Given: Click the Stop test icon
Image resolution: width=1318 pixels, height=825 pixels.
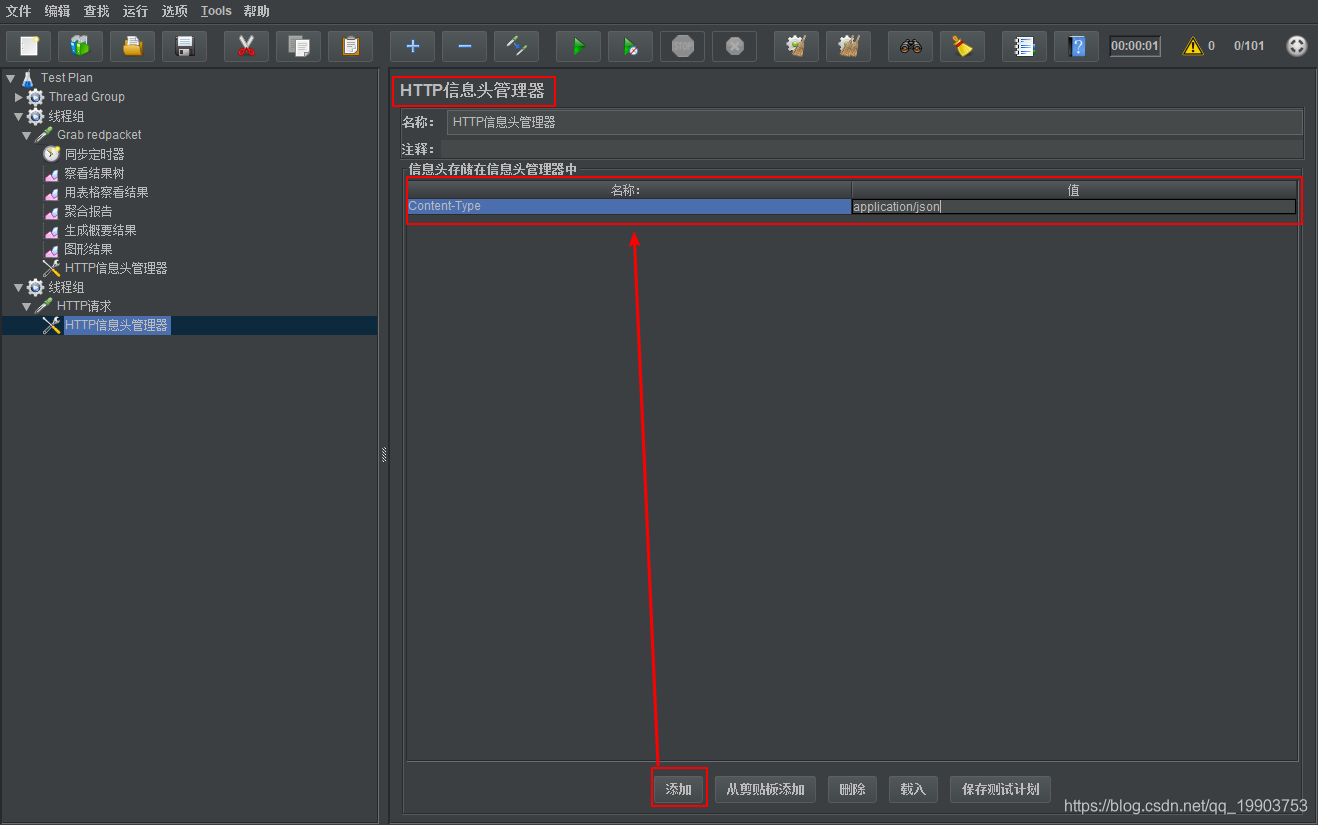Looking at the screenshot, I should pyautogui.click(x=682, y=46).
